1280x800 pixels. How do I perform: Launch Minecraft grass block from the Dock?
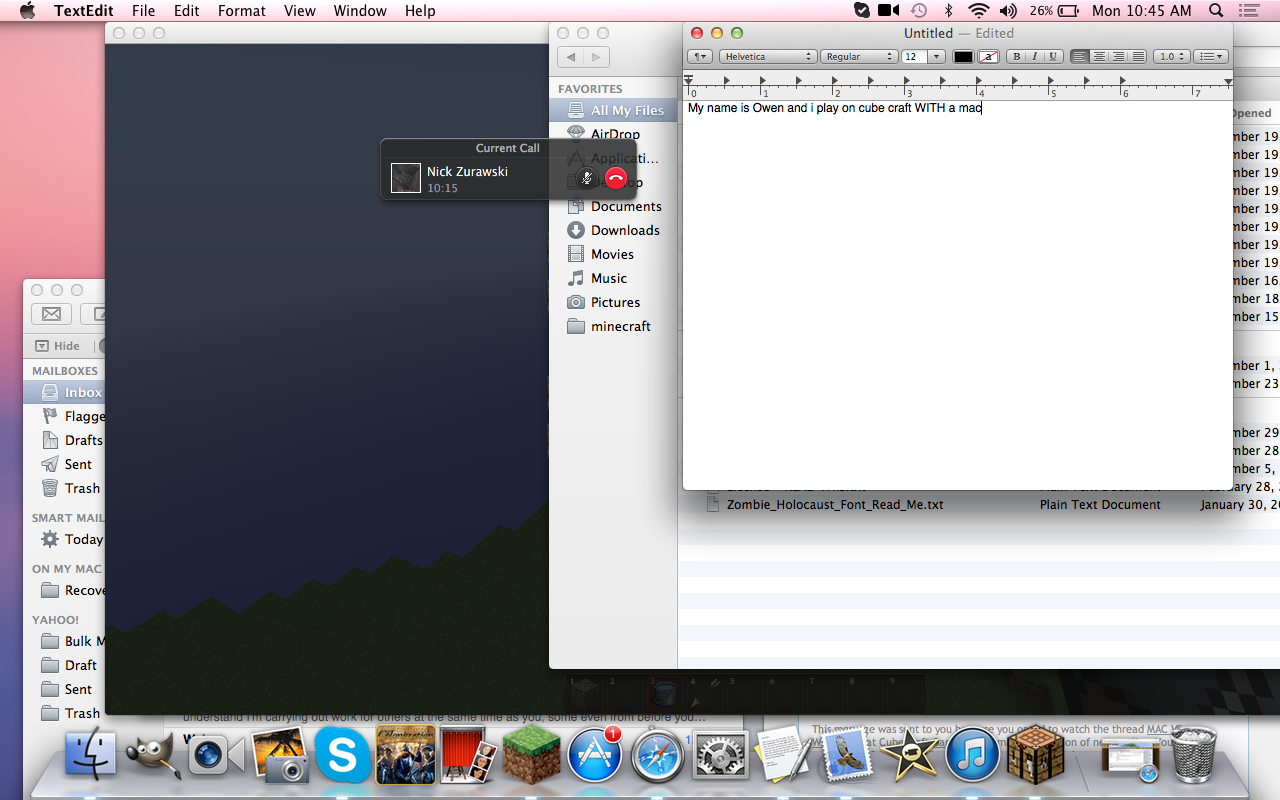[x=530, y=754]
